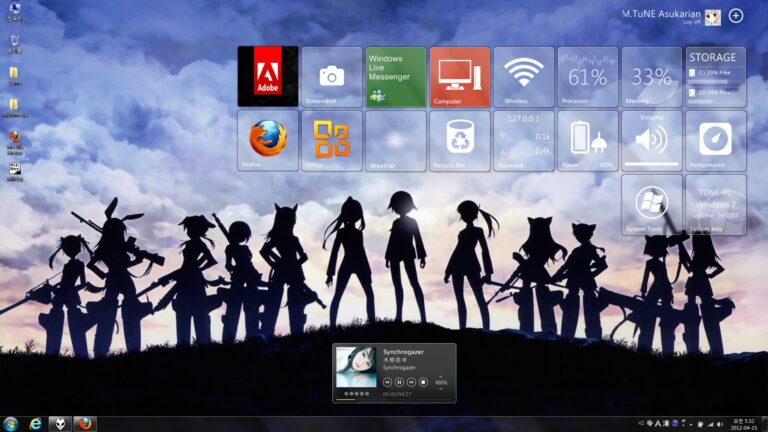
Task: Click the tray network signal icon
Action: (710, 424)
